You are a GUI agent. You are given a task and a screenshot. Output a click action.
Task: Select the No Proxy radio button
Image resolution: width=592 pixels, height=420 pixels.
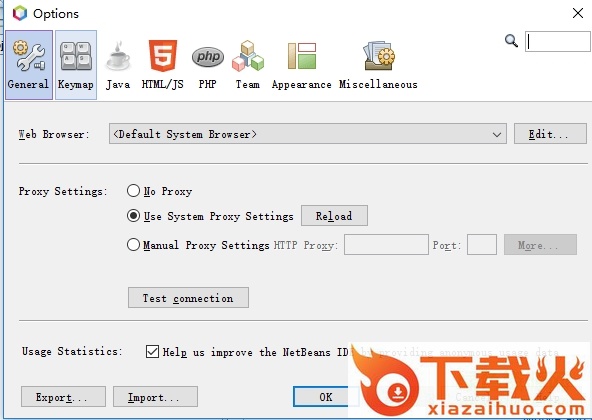pyautogui.click(x=133, y=191)
